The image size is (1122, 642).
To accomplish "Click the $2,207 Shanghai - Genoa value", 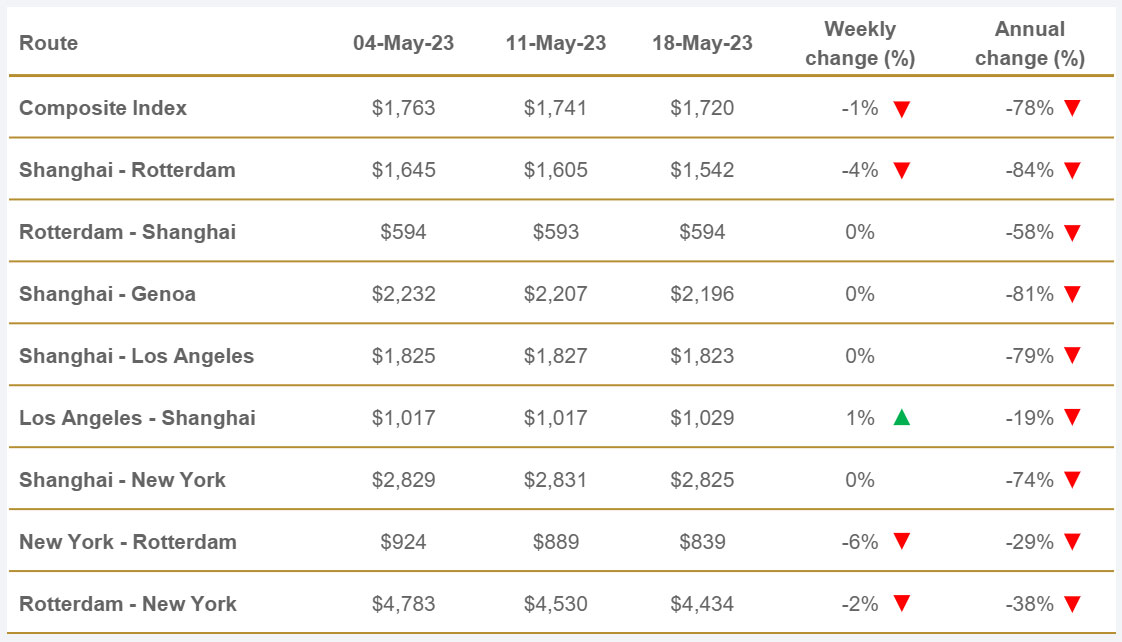I will pos(555,294).
